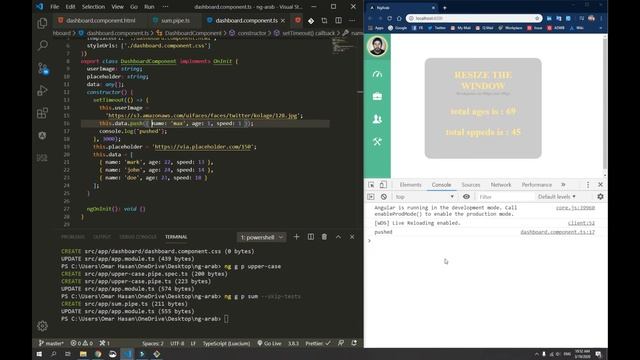Viewport: 640px width, 360px height.
Task: Reload the browser page
Action: (389, 18)
